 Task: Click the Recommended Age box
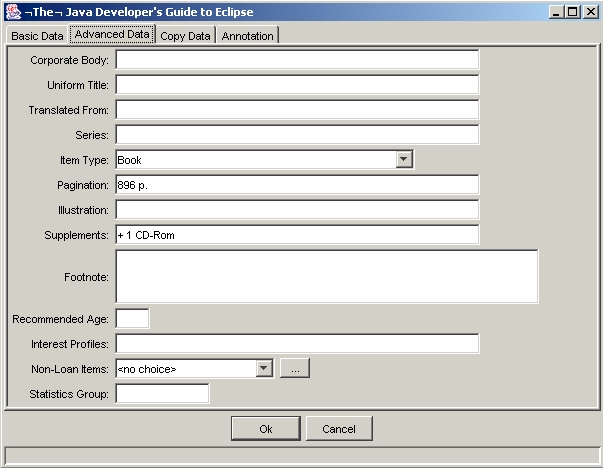(x=132, y=318)
